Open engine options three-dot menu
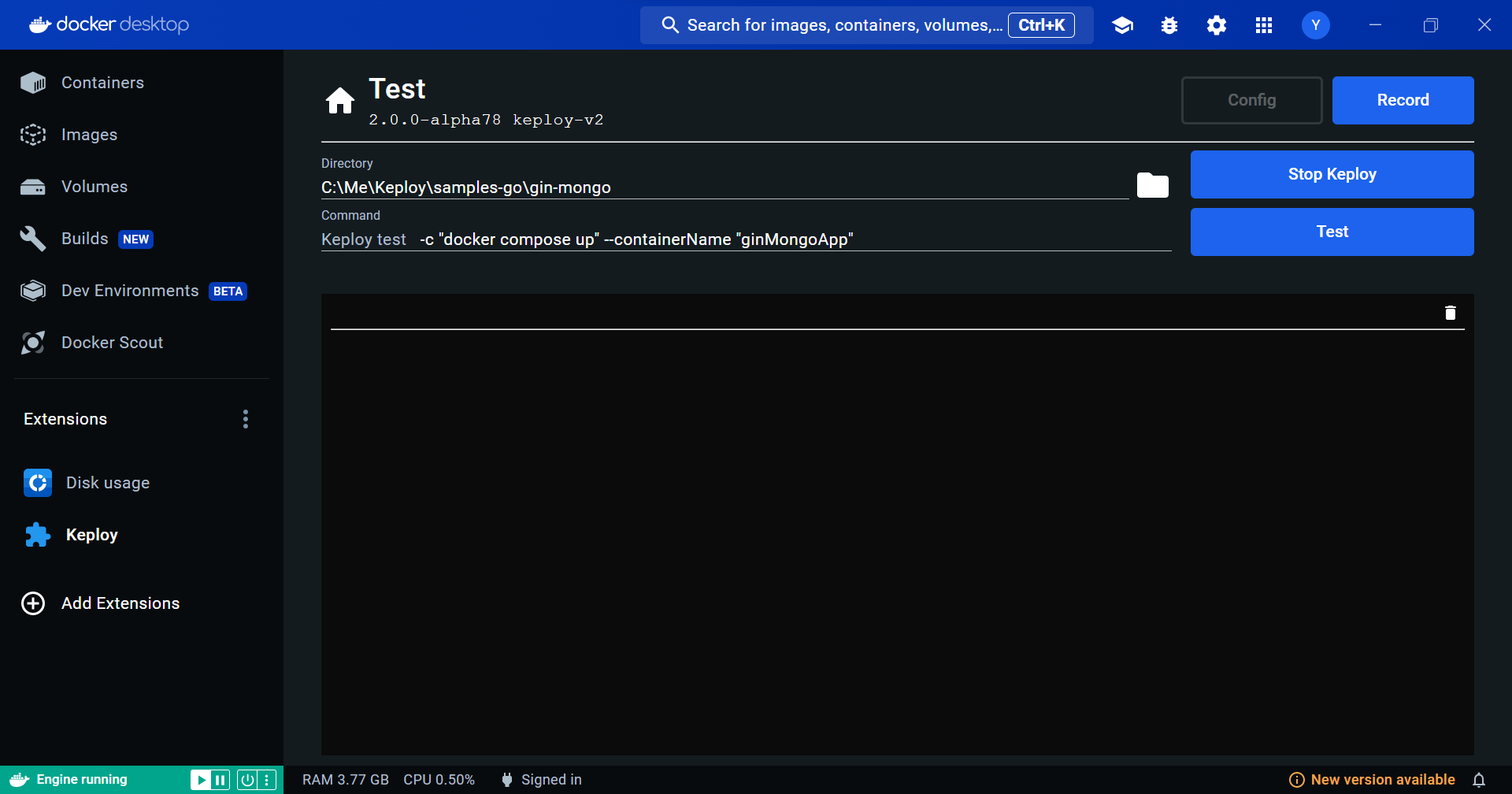The image size is (1512, 794). tap(267, 780)
